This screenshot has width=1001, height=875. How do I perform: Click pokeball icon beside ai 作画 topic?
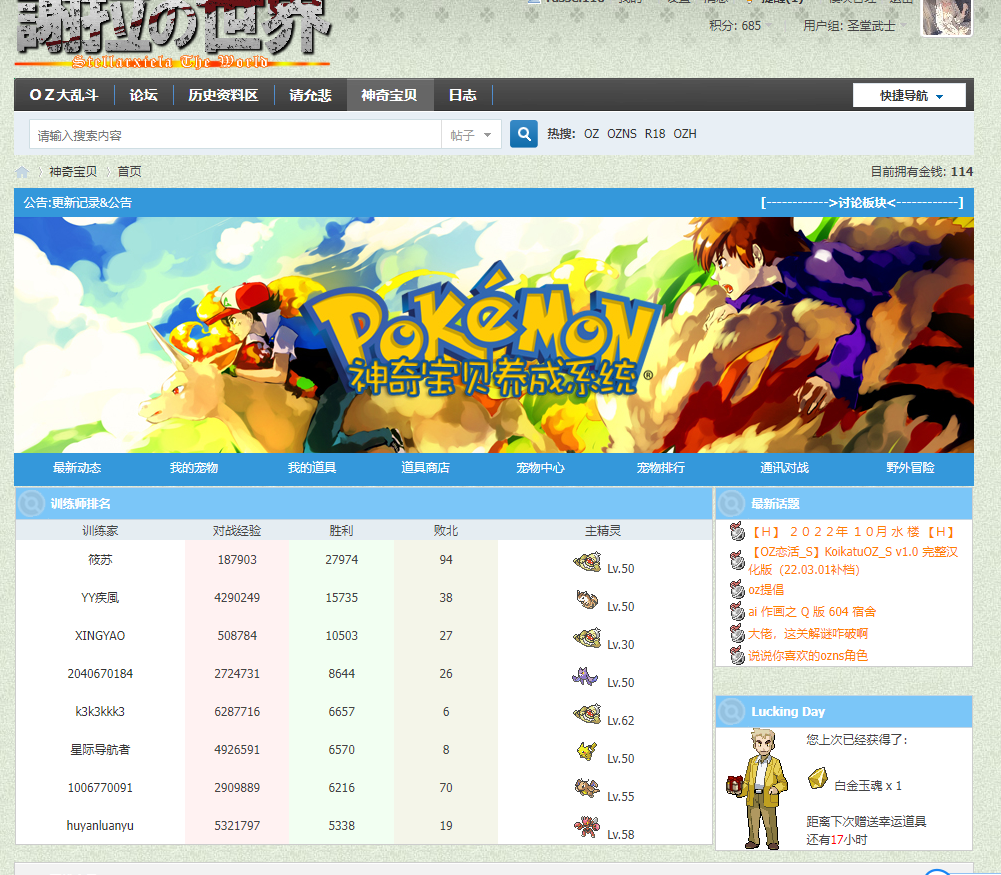tap(737, 611)
